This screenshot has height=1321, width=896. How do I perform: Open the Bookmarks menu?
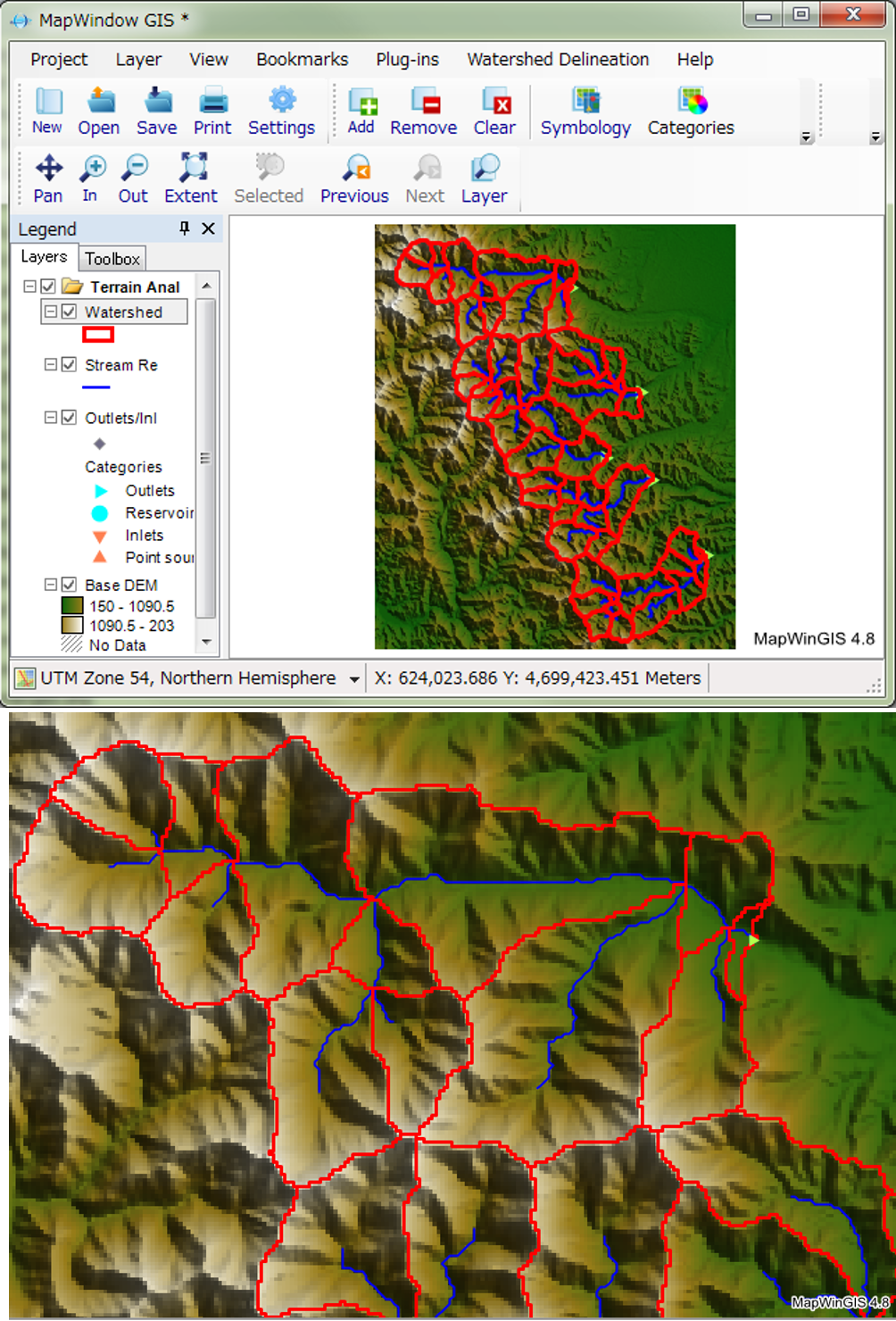point(303,59)
